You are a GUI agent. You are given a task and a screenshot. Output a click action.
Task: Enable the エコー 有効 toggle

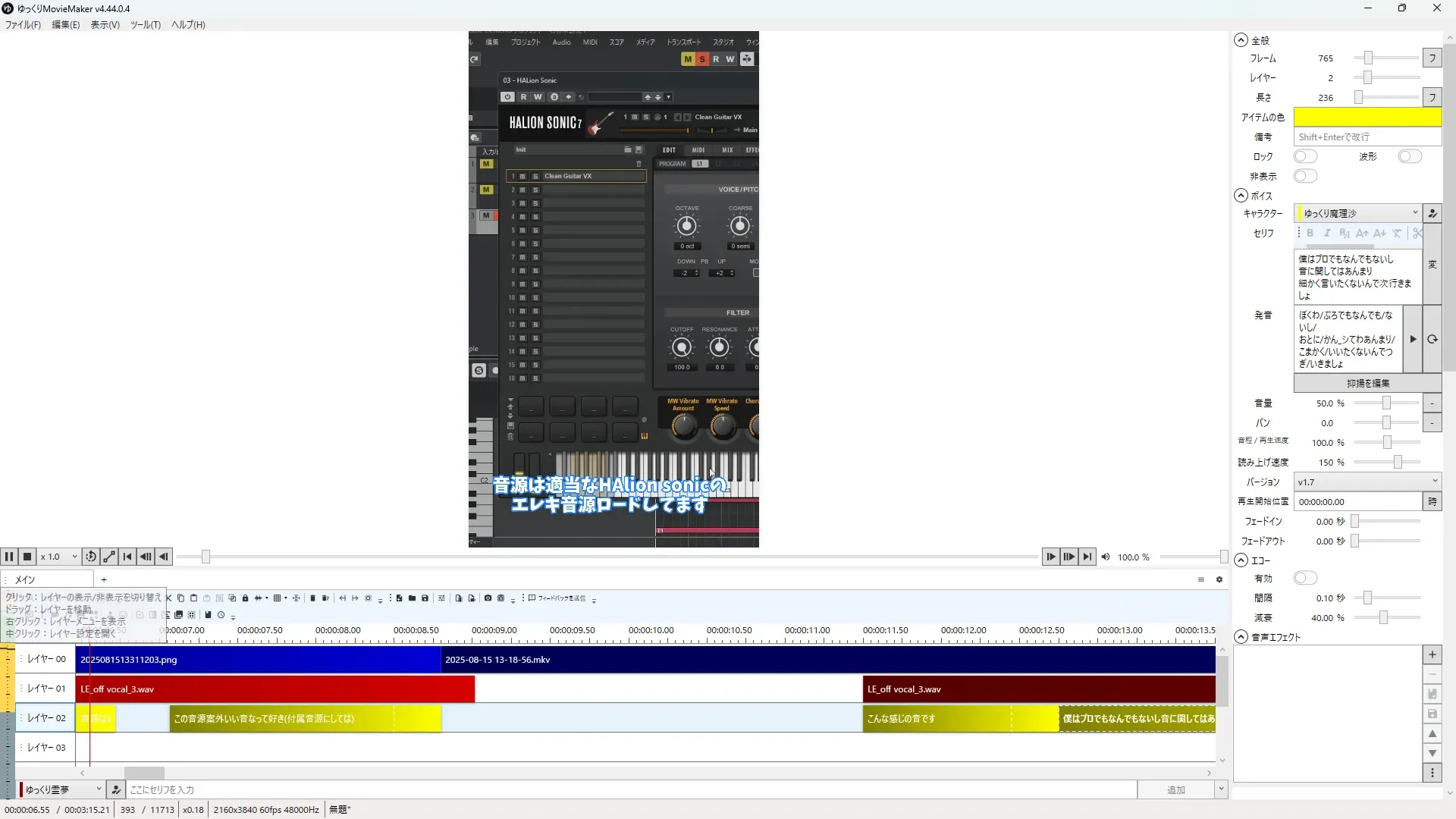point(1305,578)
